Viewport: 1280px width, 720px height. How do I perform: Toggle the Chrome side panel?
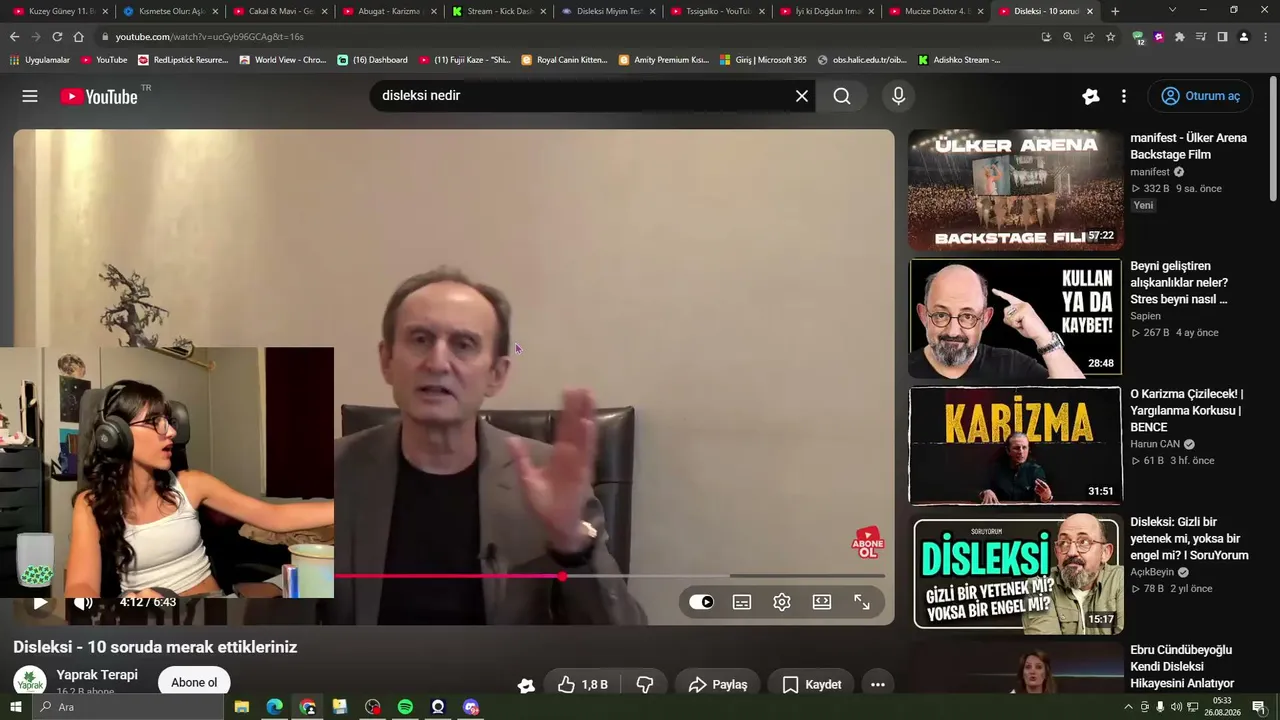[x=1222, y=37]
